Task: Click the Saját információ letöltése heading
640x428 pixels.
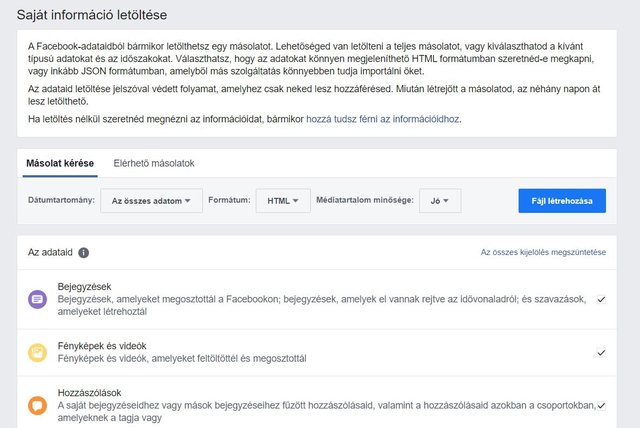Action: click(92, 15)
